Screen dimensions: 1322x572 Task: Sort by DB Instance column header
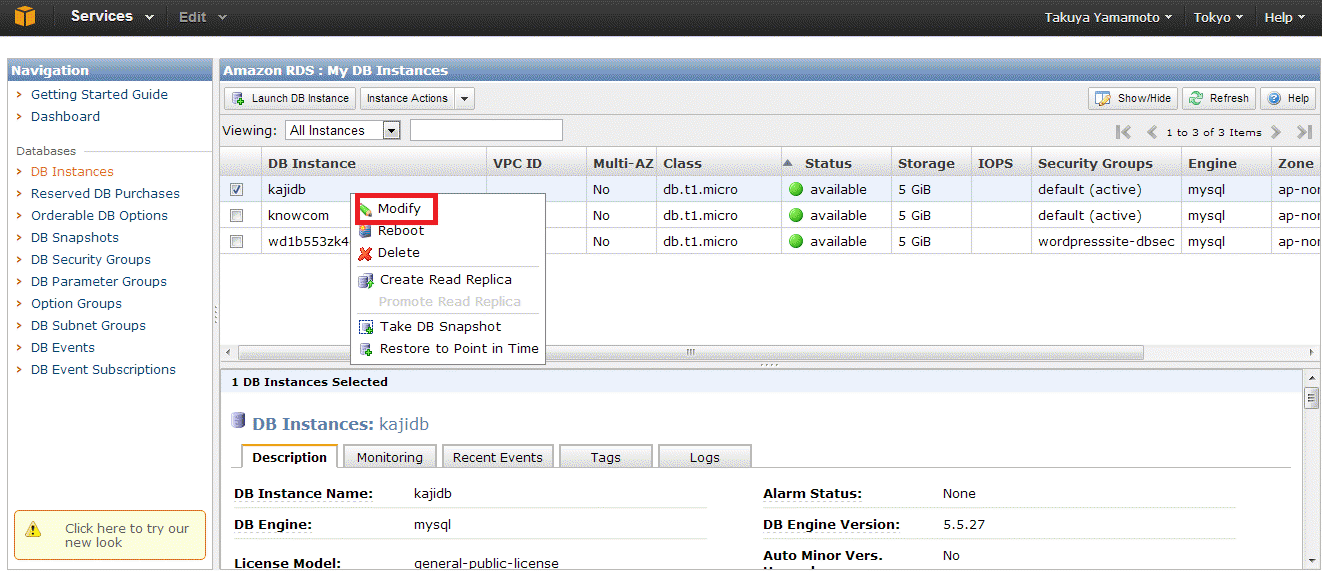coord(373,163)
